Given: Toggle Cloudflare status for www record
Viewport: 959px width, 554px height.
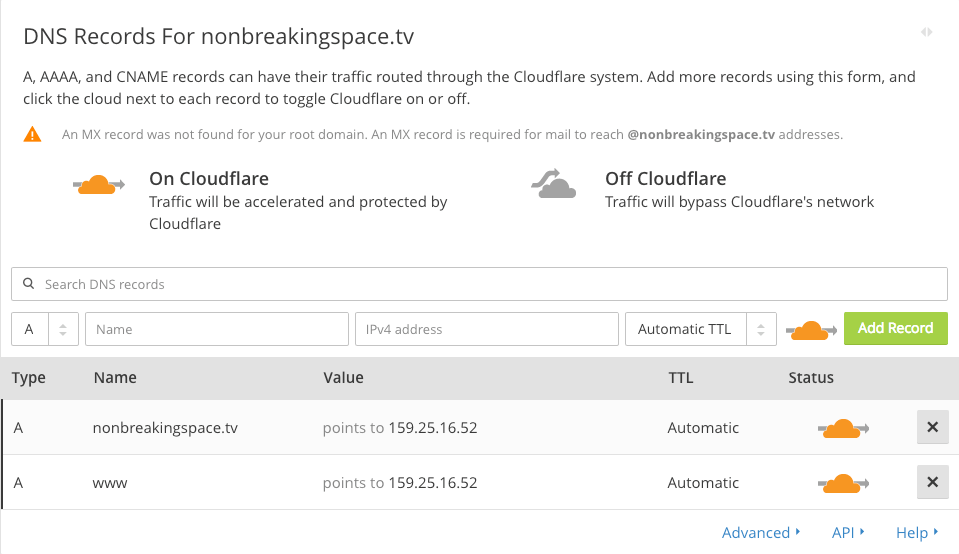Looking at the screenshot, I should [843, 484].
